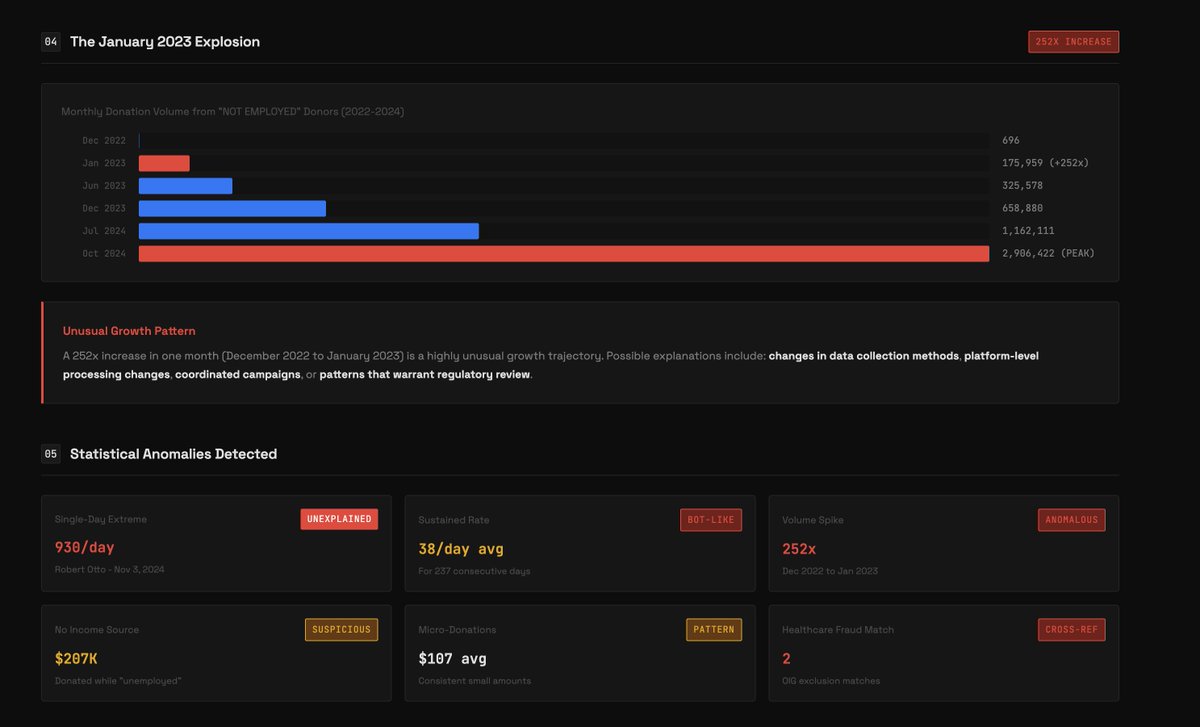Click the red Jan 2023 bar
The width and height of the screenshot is (1200, 727).
click(164, 163)
